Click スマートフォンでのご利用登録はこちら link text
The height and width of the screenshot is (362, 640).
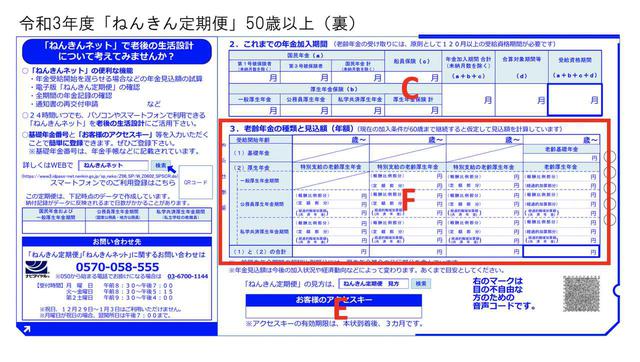coord(113,183)
